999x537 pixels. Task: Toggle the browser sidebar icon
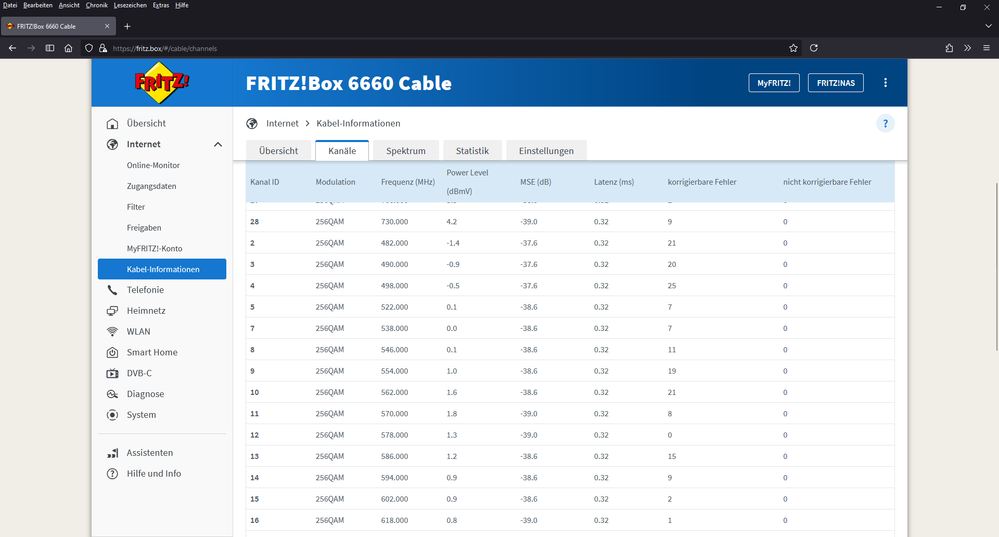coord(50,48)
